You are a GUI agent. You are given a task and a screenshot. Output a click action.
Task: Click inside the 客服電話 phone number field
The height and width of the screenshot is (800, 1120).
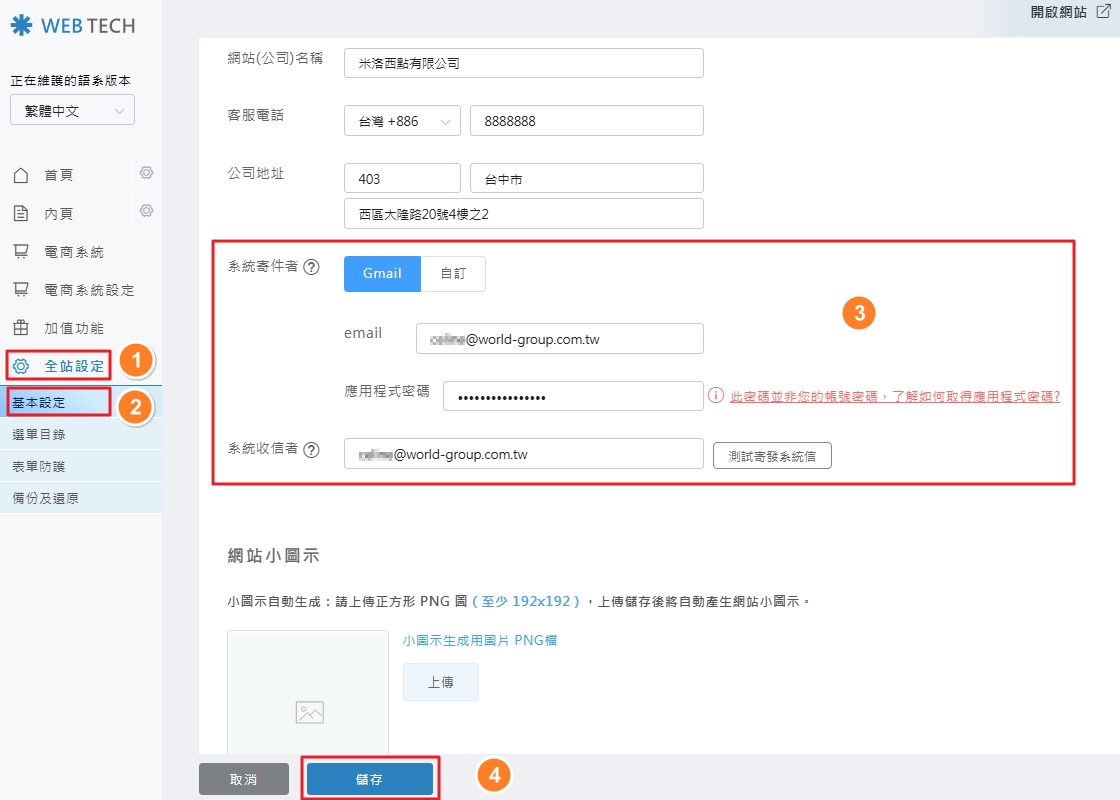[587, 120]
